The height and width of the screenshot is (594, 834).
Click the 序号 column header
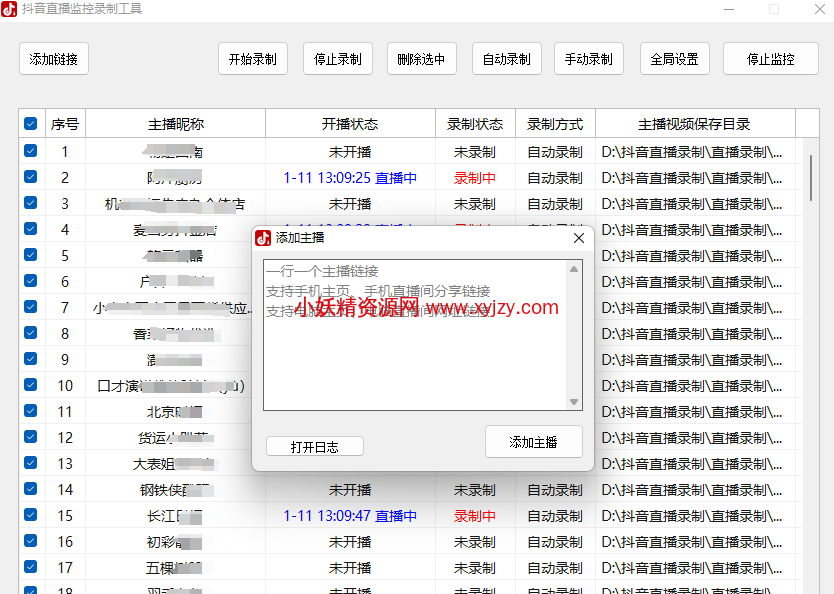pyautogui.click(x=65, y=124)
